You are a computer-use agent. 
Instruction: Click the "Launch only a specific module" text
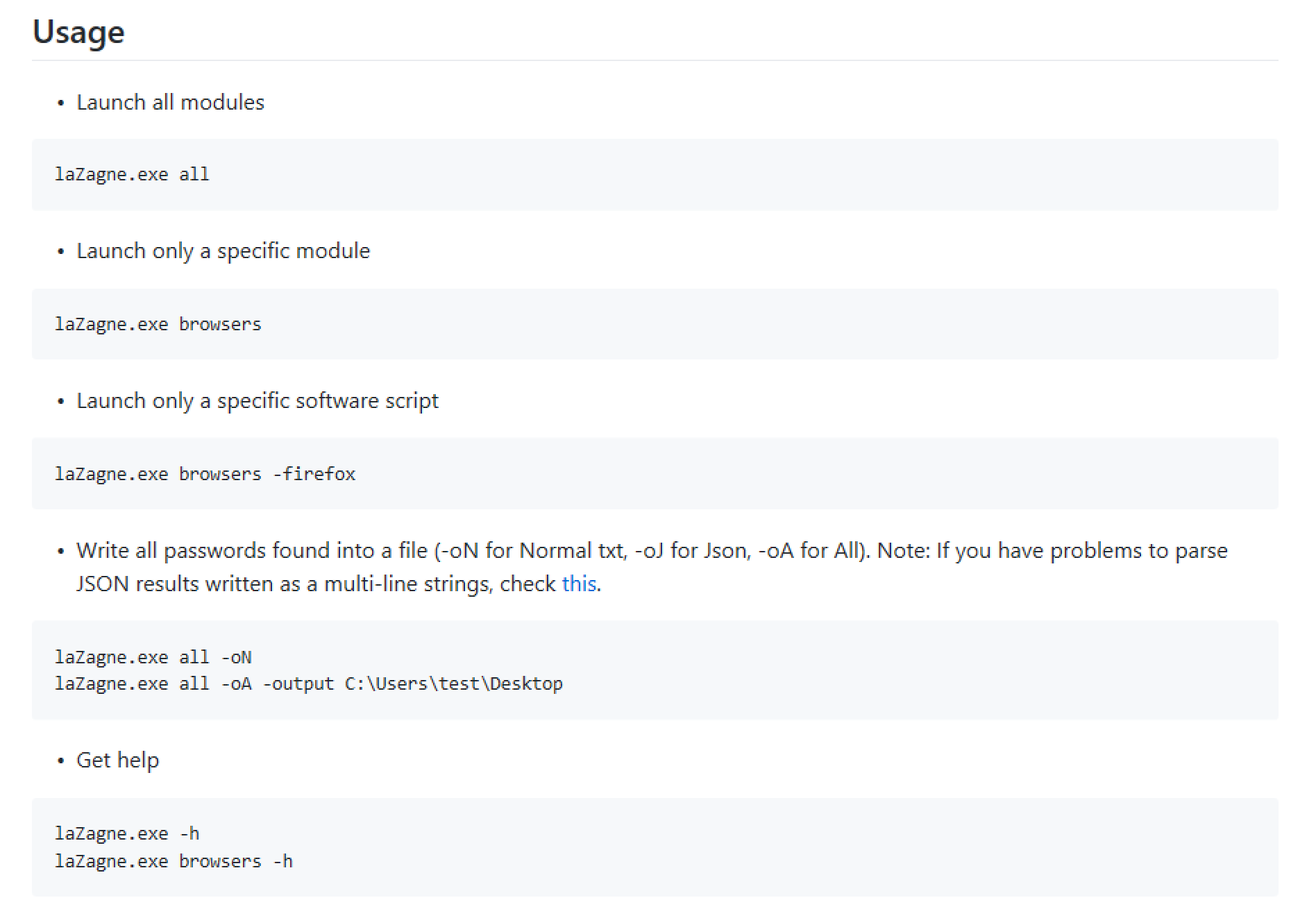(x=223, y=250)
